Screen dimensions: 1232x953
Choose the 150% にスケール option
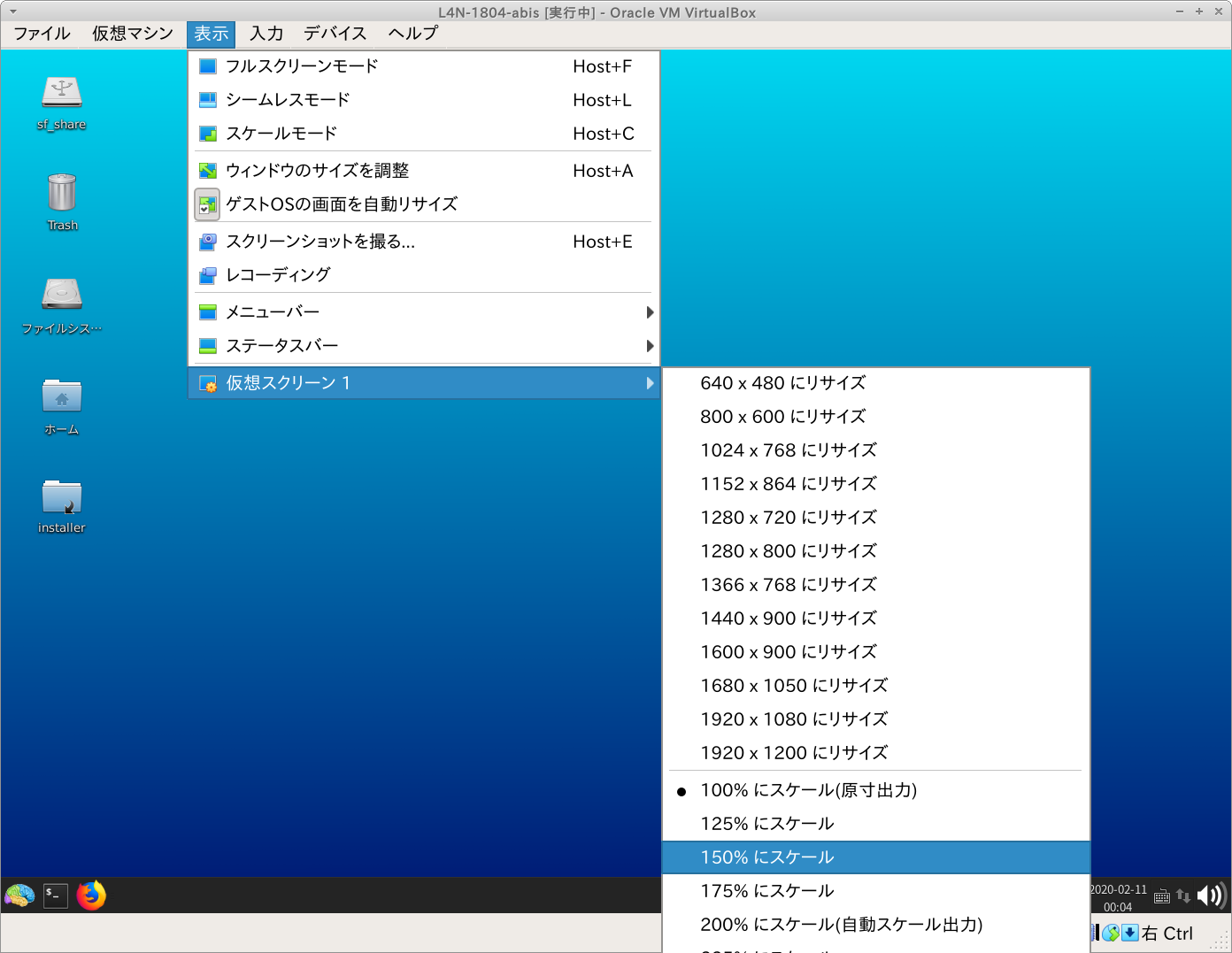coord(767,857)
